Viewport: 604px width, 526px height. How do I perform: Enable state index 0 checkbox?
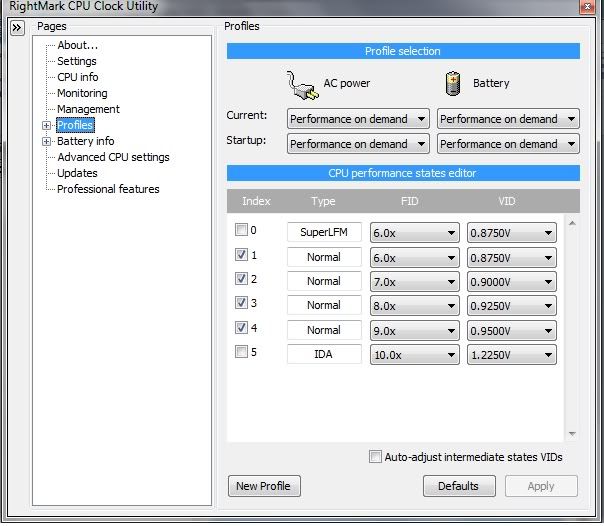(241, 229)
